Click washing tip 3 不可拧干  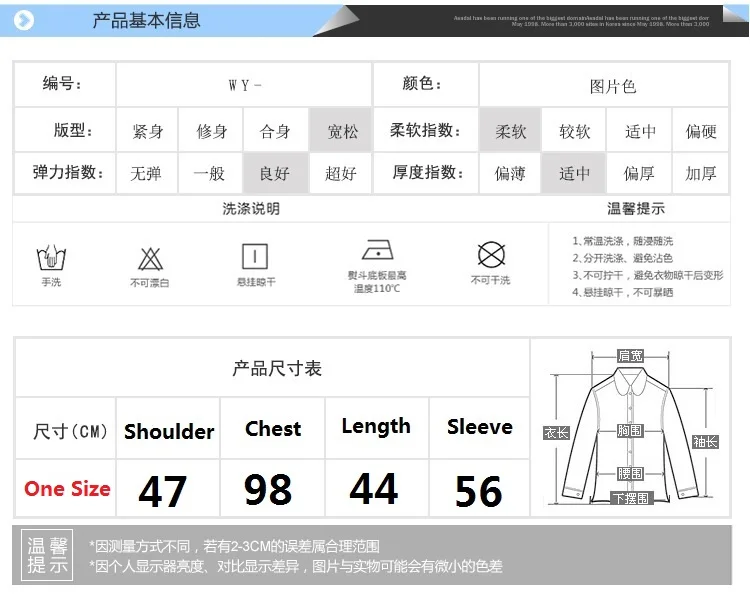point(648,275)
